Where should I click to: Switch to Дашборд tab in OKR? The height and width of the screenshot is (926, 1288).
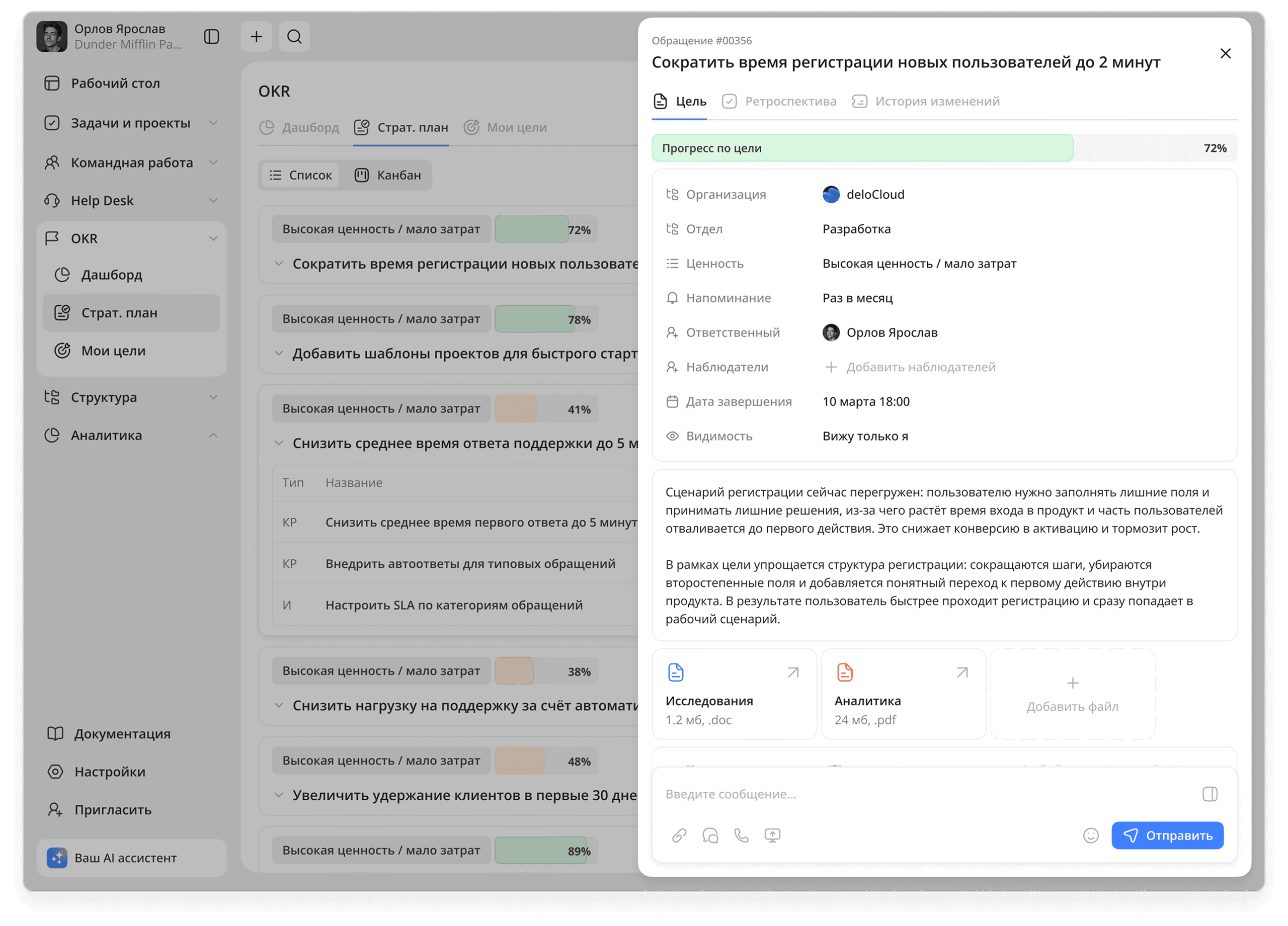coord(299,128)
